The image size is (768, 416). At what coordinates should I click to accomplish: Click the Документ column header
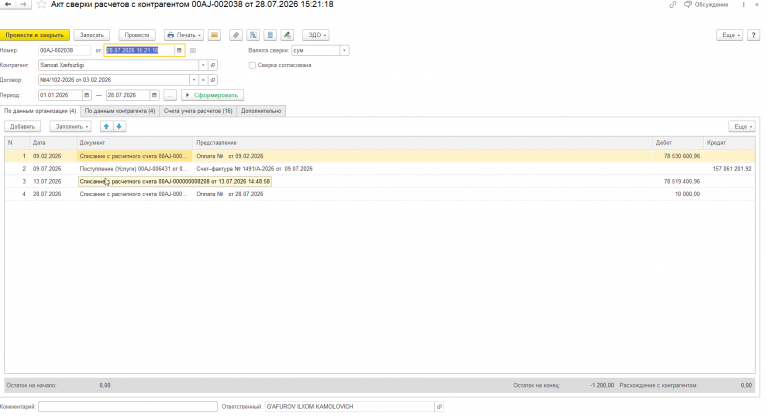pos(135,143)
